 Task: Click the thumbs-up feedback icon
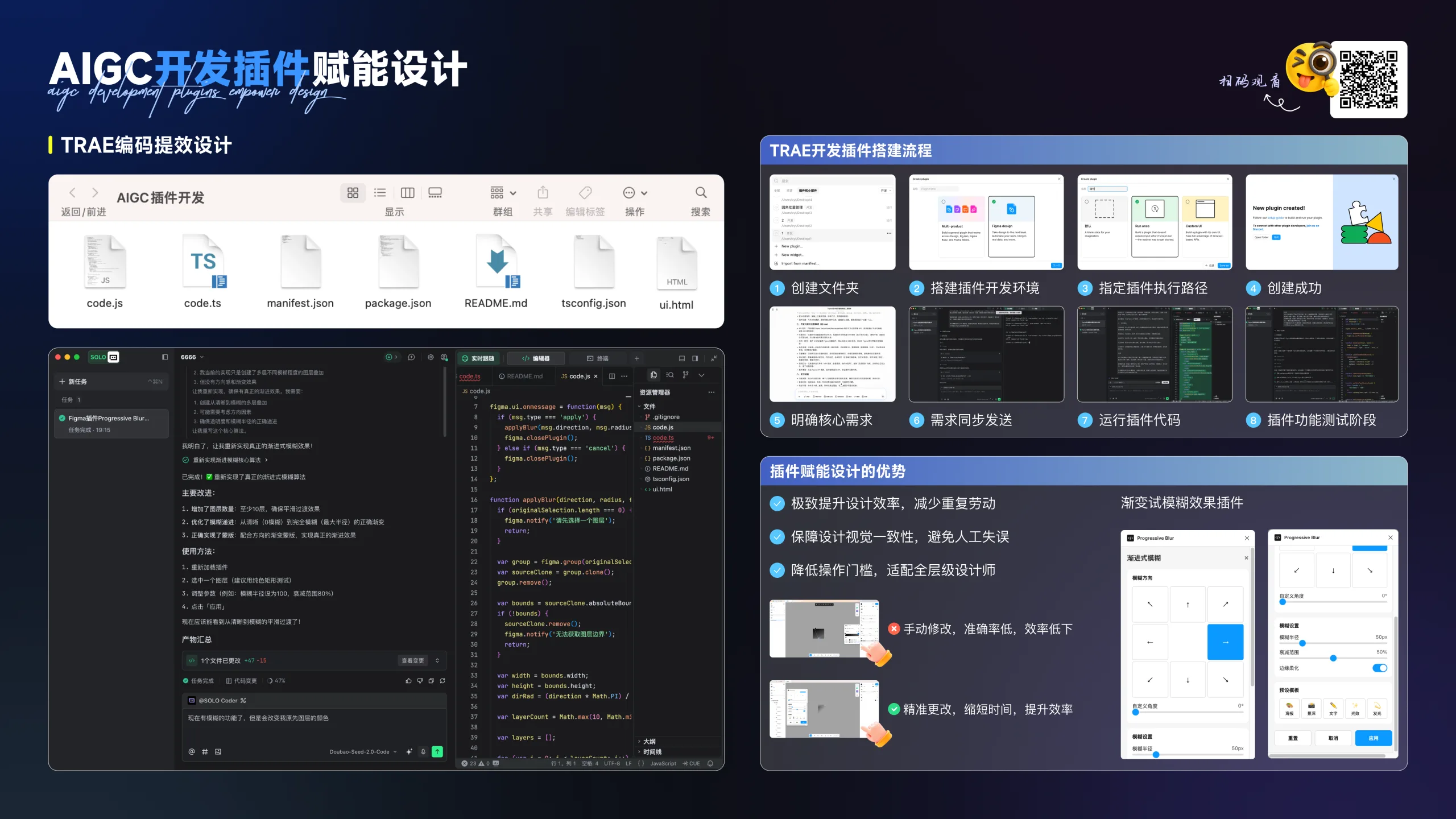tap(408, 681)
